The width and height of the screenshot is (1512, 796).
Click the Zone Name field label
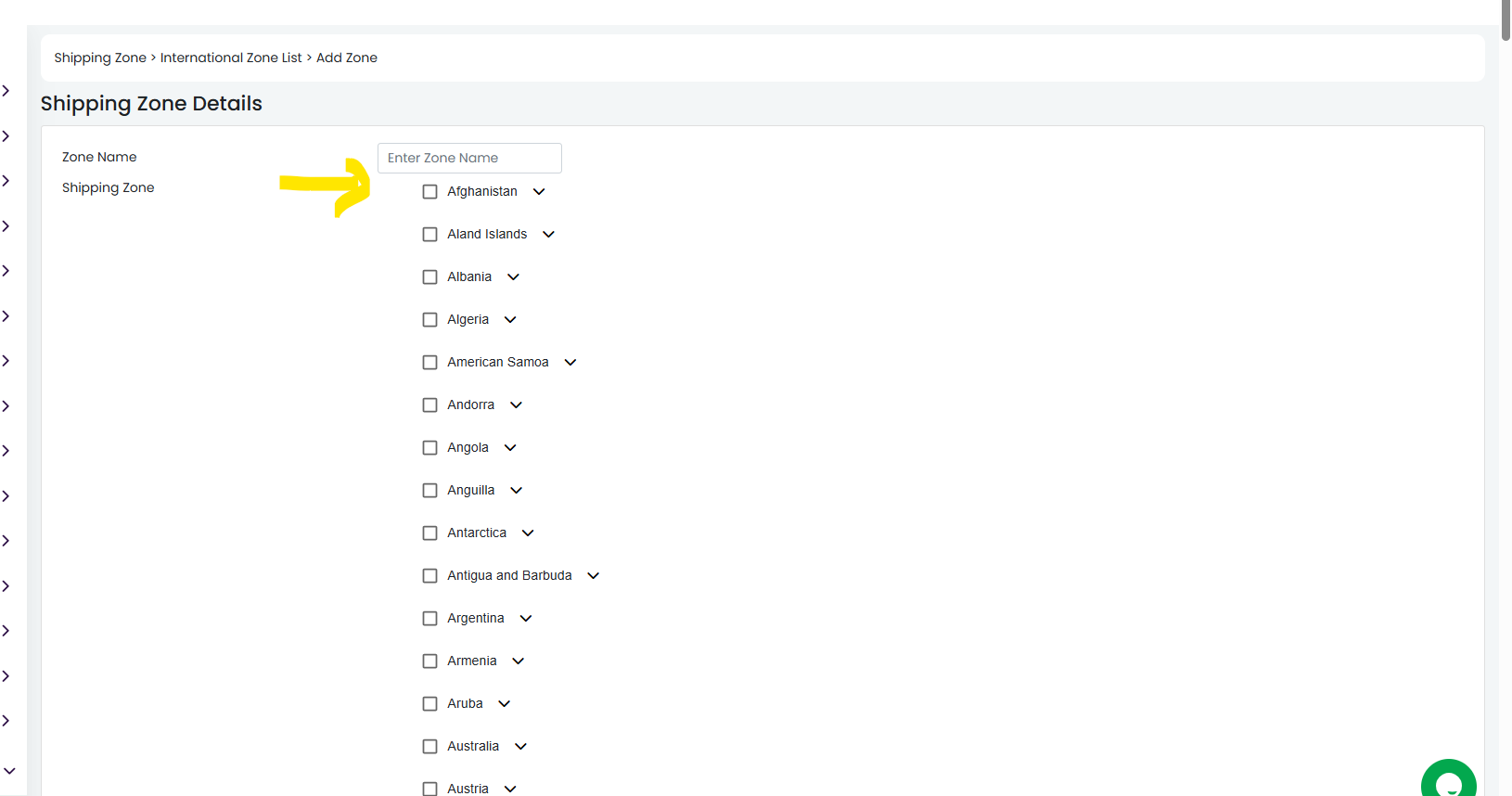point(99,157)
